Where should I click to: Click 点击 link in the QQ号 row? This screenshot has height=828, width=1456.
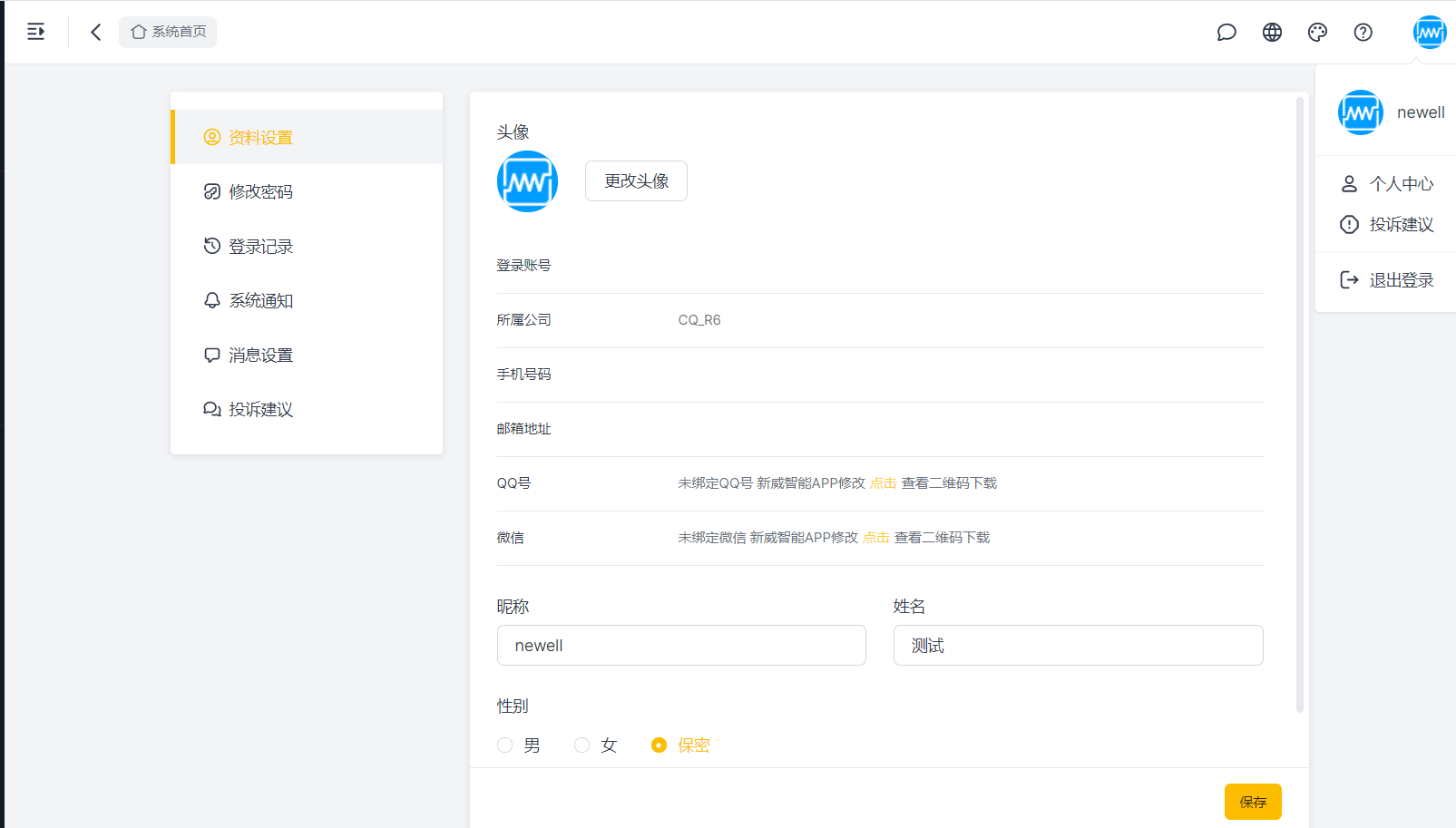pos(883,483)
